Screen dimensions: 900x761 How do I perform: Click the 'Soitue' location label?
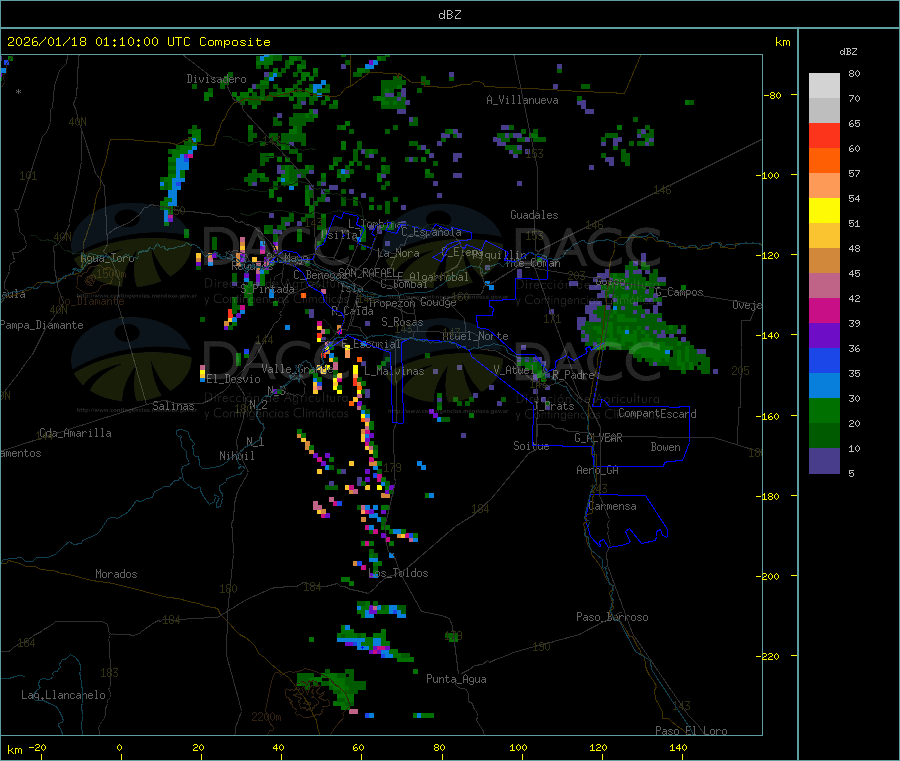tap(531, 446)
